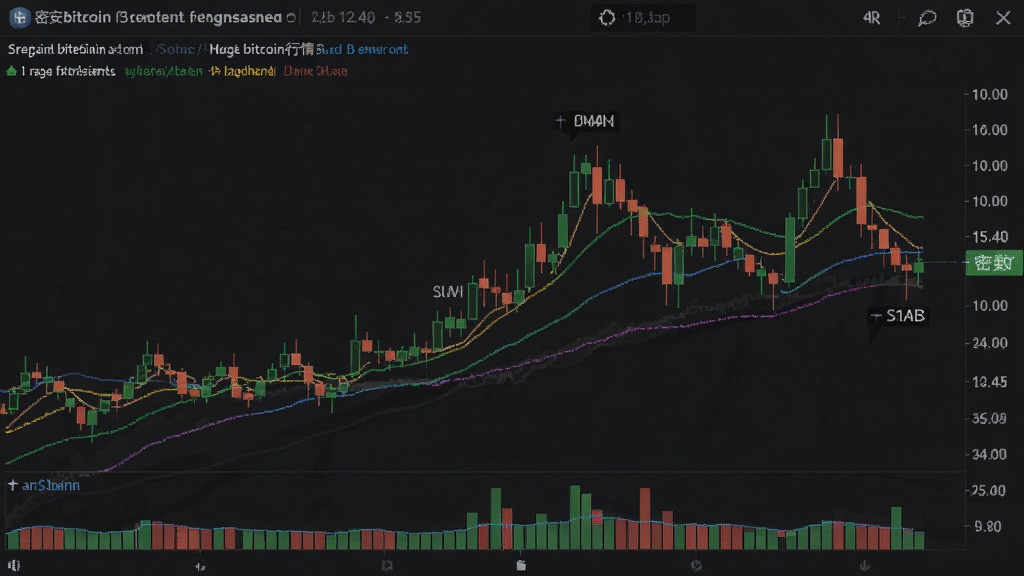Click the DM4M price label on the chart
The image size is (1024, 576).
[594, 121]
